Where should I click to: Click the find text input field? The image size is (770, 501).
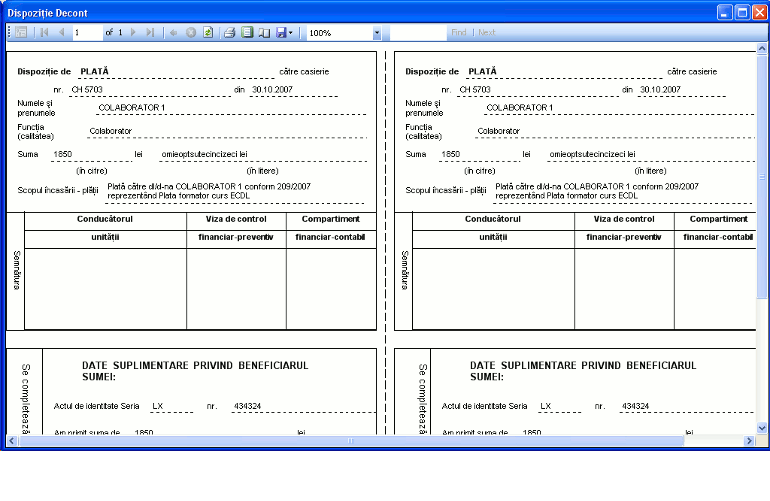click(x=418, y=32)
